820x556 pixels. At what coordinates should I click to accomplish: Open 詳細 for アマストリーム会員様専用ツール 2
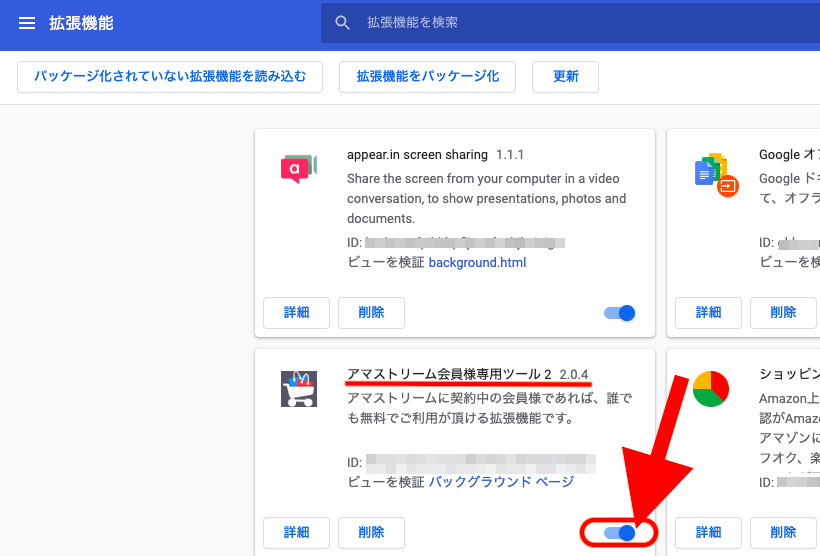297,533
